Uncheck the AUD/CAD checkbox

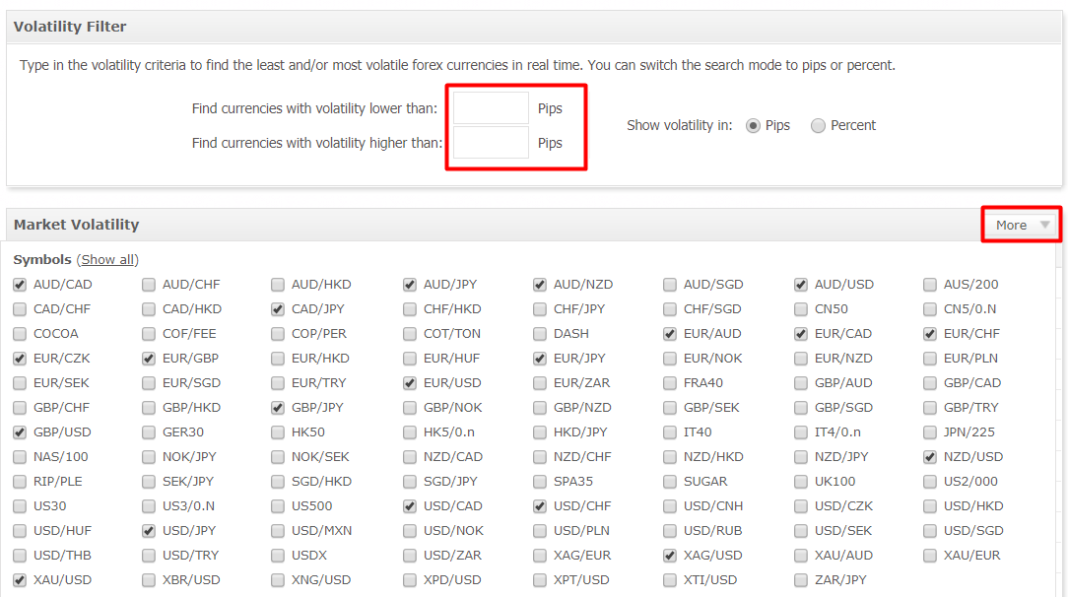click(x=20, y=285)
